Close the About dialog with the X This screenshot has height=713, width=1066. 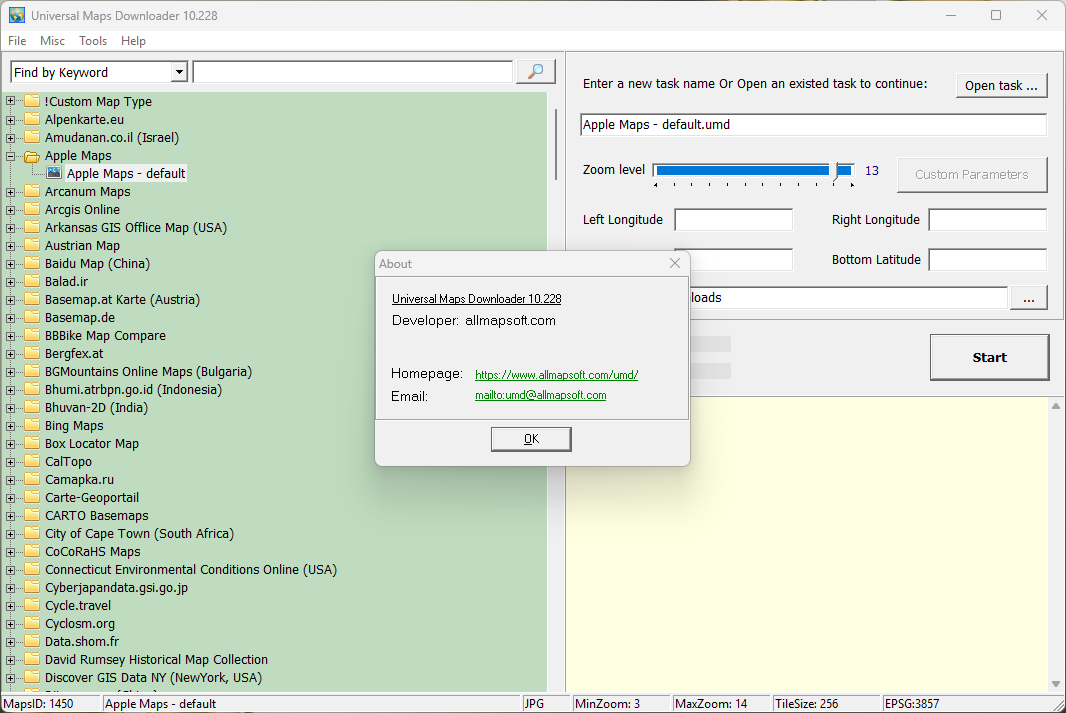(x=674, y=263)
